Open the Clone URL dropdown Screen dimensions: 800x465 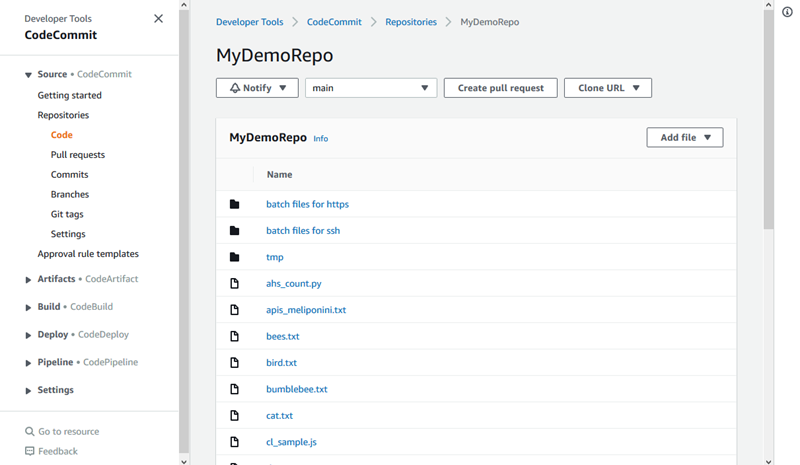(x=608, y=88)
